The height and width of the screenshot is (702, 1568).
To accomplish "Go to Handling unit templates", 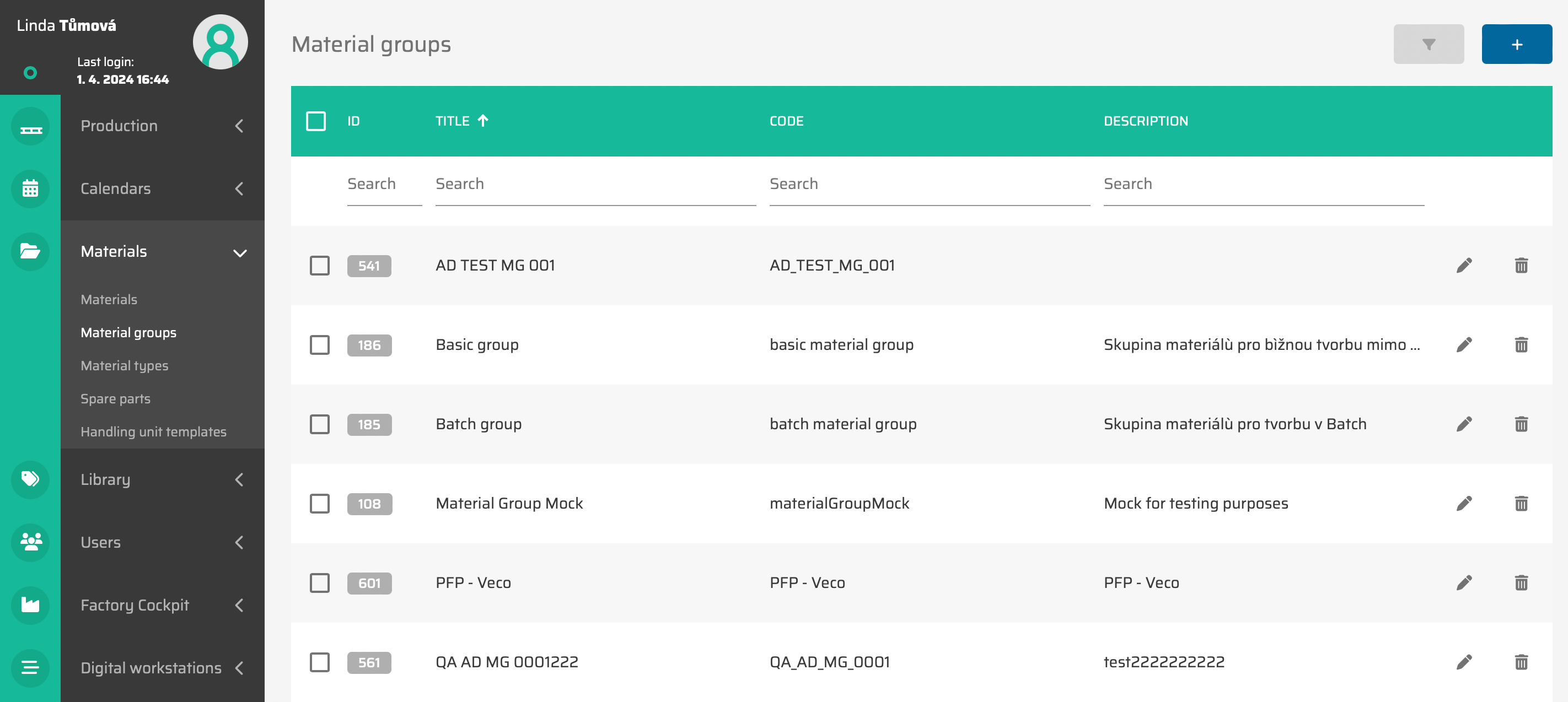I will (153, 431).
